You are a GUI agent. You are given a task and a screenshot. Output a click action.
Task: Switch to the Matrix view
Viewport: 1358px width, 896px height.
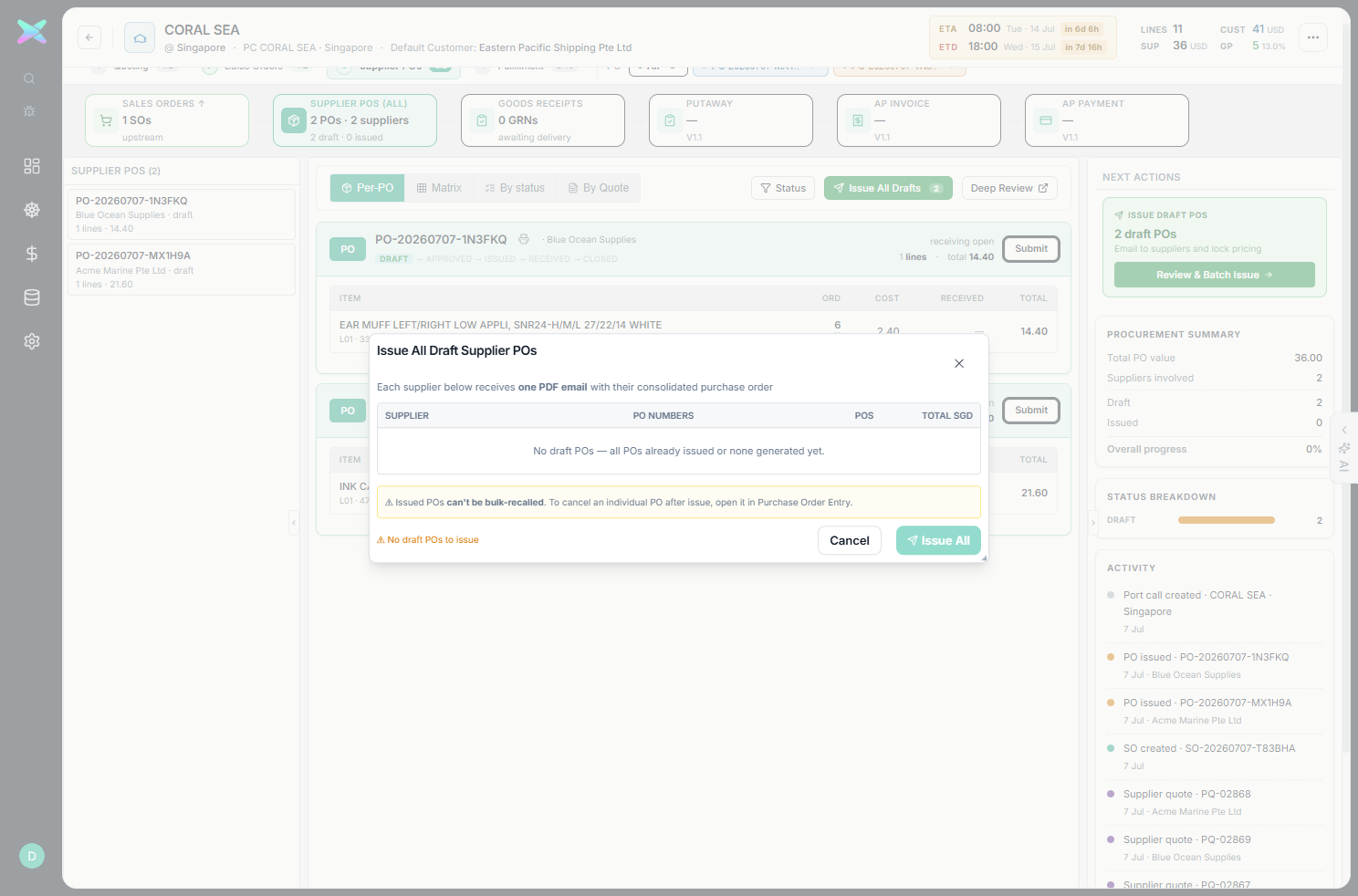[x=439, y=188]
